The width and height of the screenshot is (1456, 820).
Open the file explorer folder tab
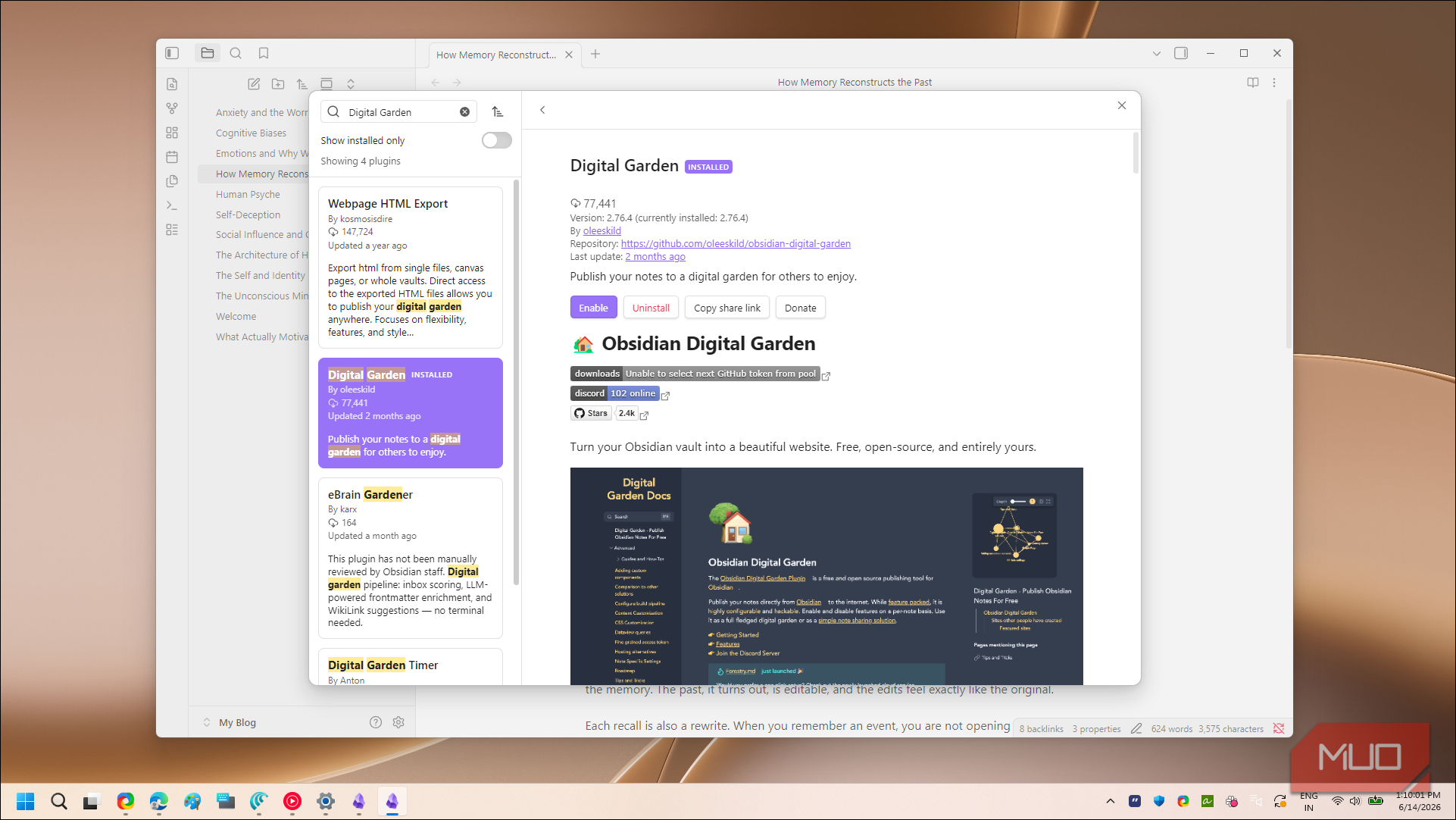pyautogui.click(x=207, y=53)
